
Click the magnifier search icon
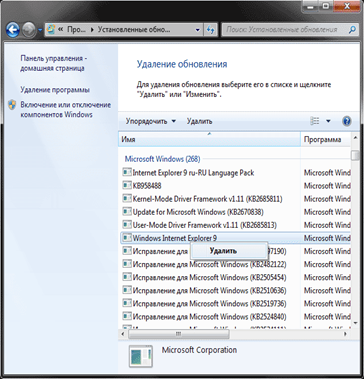(352, 30)
